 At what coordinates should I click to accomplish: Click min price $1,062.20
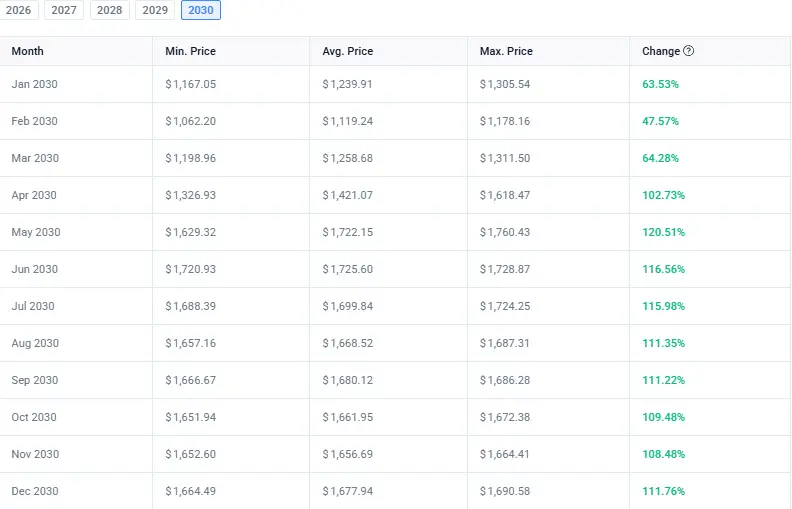point(190,121)
